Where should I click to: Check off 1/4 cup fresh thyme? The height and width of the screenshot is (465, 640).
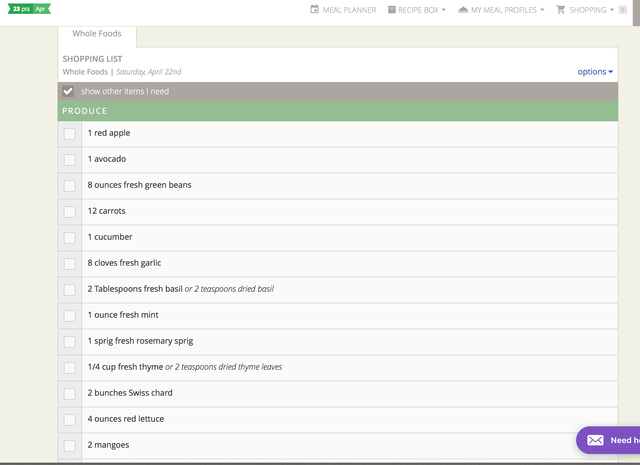click(70, 368)
